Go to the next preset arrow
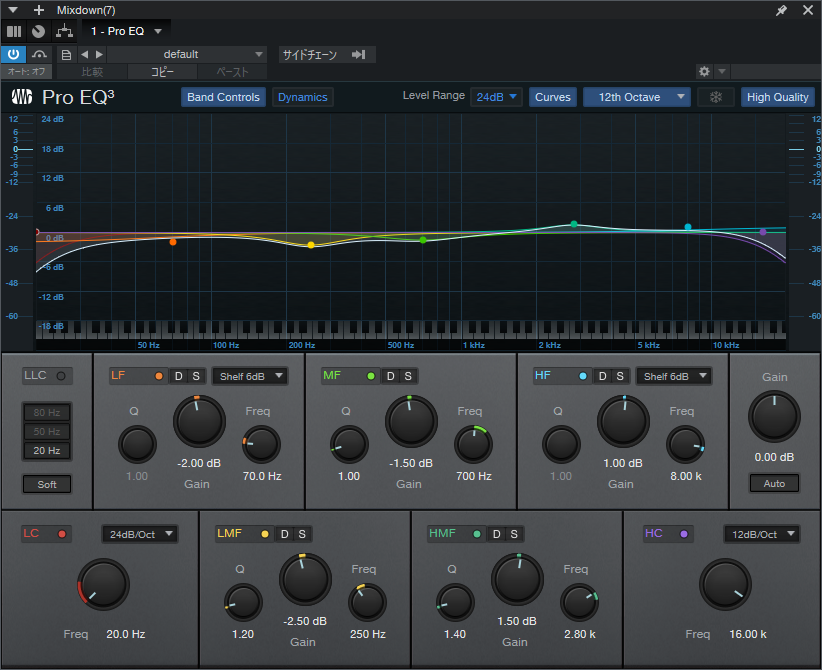The width and height of the screenshot is (822, 670). [x=99, y=55]
